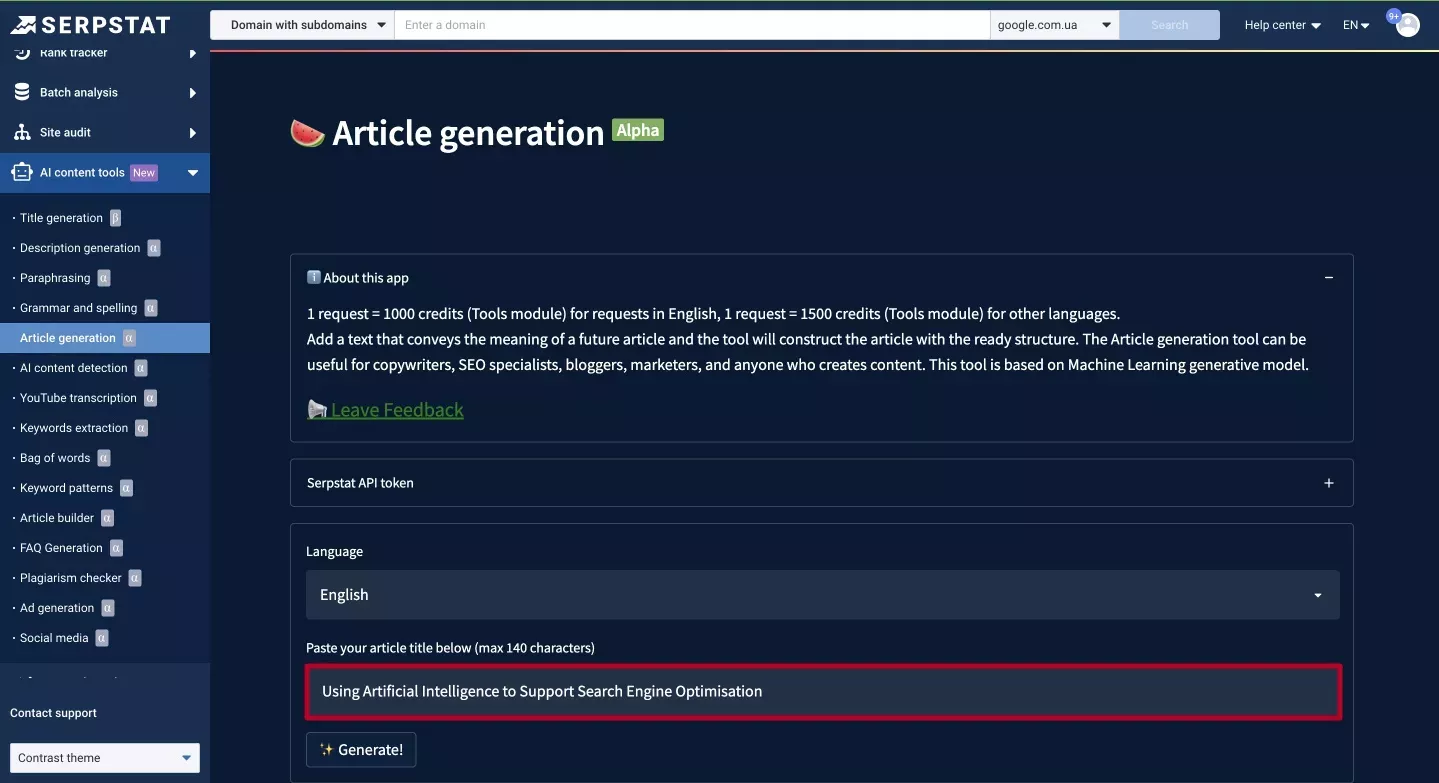
Task: Click the watermelon icon beside Article generation
Action: [x=308, y=133]
